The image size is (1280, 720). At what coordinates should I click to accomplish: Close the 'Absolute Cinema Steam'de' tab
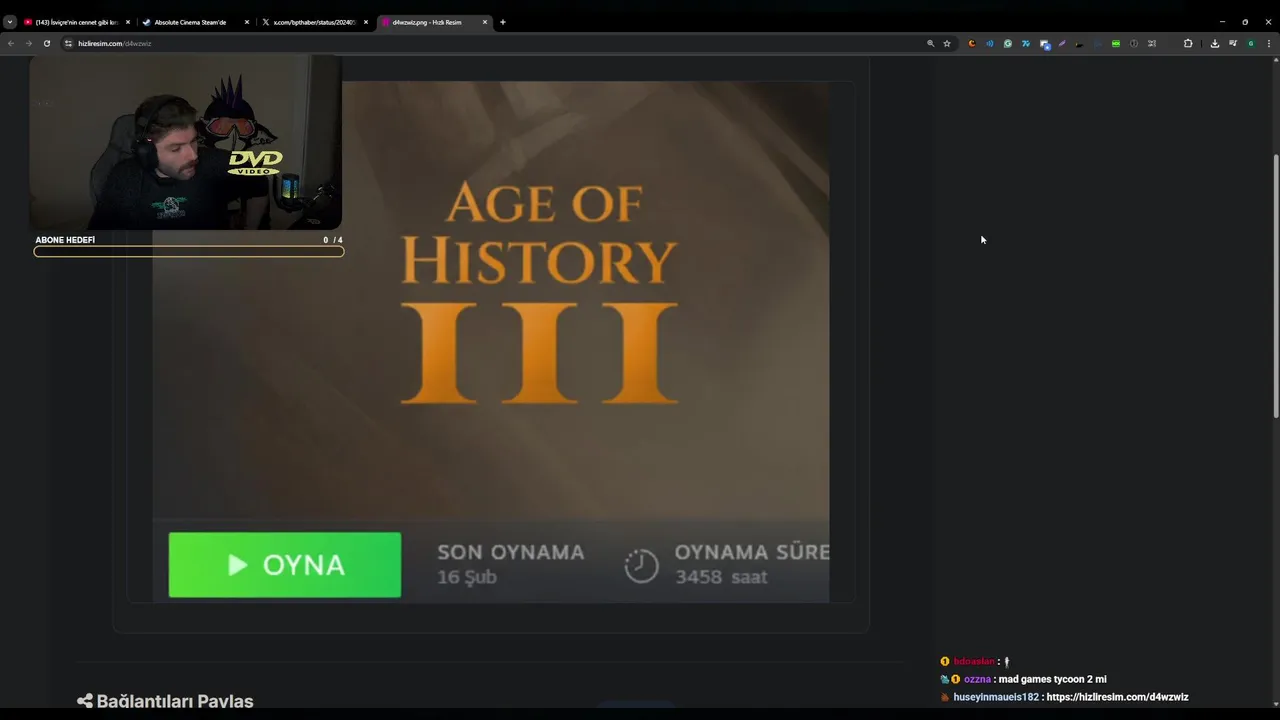[247, 22]
